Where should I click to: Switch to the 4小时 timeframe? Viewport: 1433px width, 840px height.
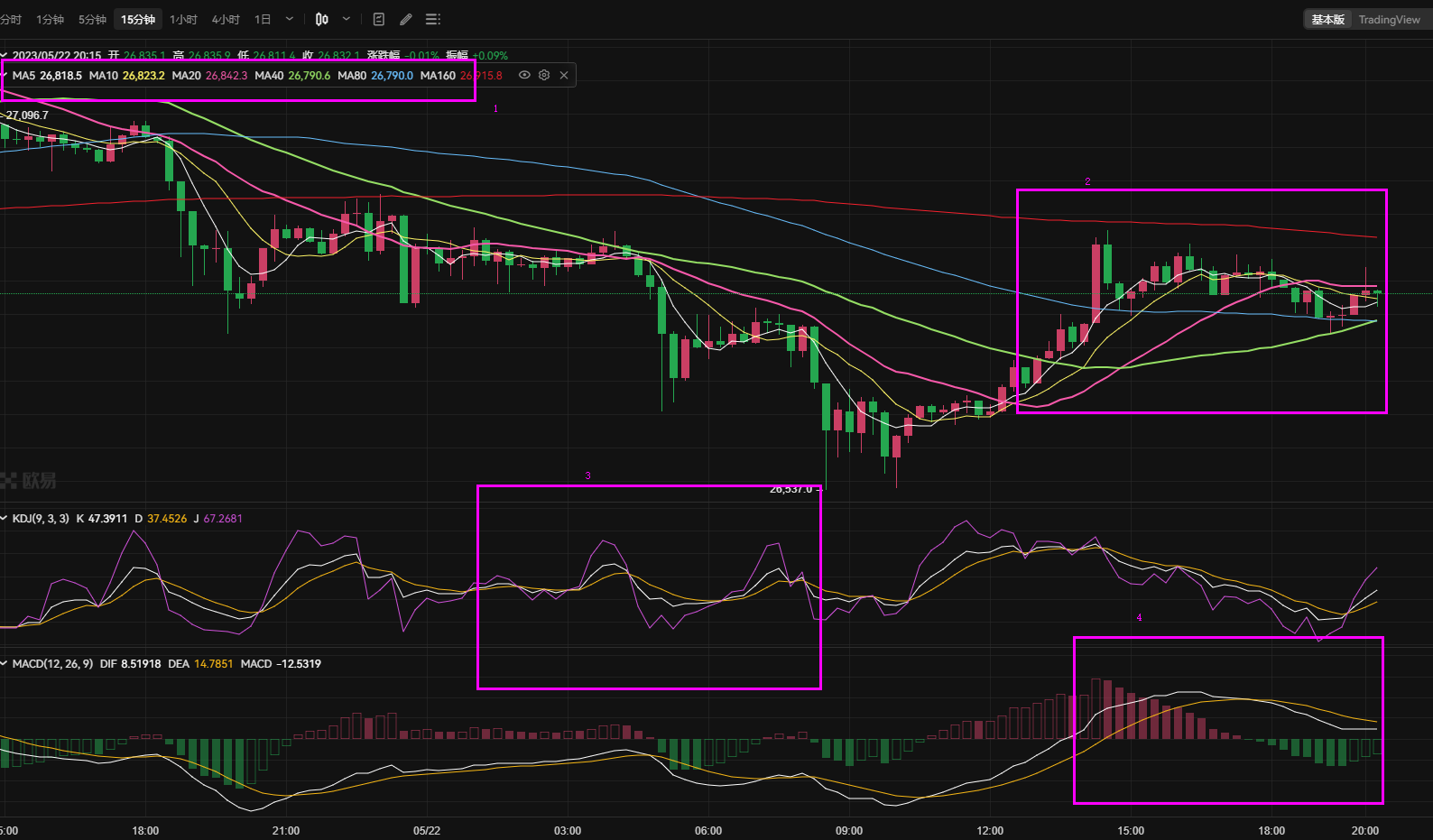pos(226,19)
